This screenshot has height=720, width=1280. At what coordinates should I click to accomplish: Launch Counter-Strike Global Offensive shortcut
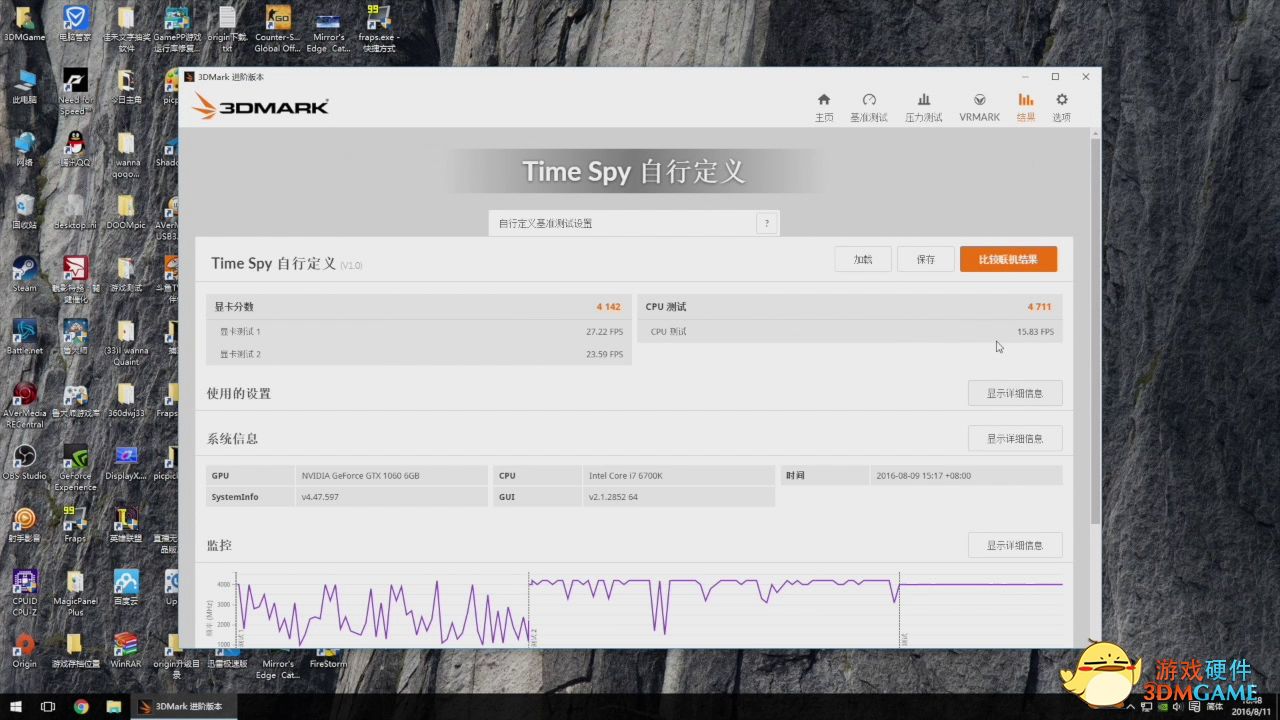[x=278, y=30]
